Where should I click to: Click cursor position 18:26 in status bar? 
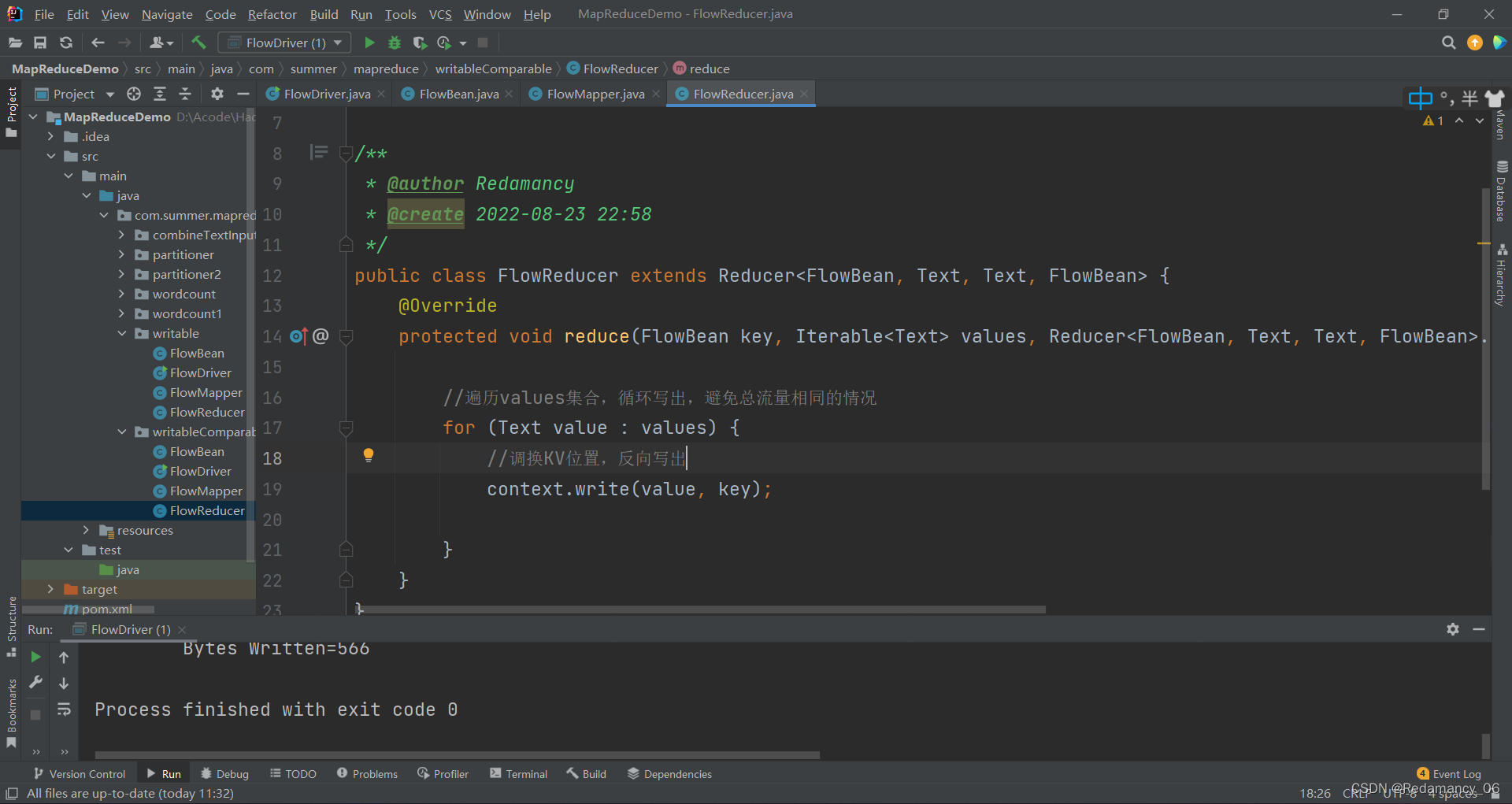pos(1315,793)
